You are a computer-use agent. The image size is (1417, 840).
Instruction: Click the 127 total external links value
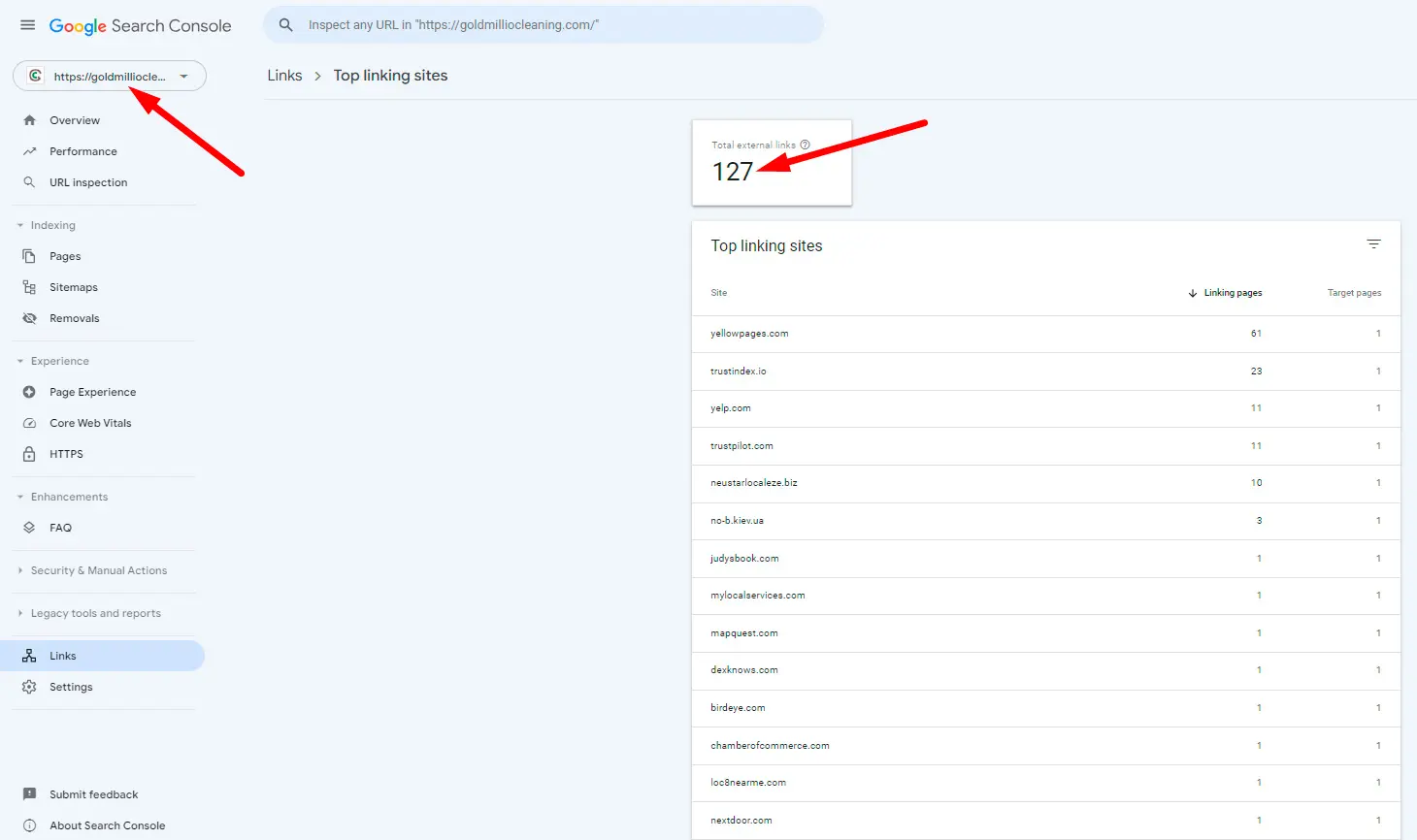(x=733, y=172)
